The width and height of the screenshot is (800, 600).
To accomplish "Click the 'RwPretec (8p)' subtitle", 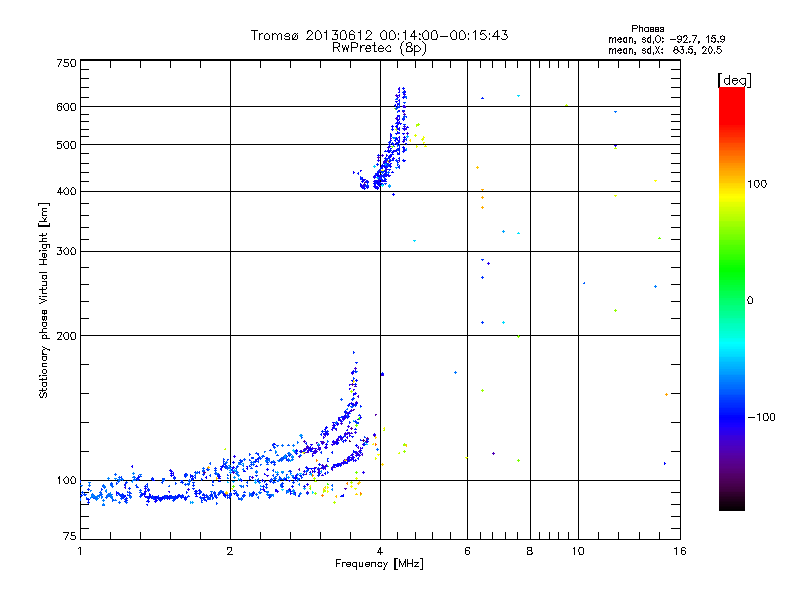I will 379,48.
